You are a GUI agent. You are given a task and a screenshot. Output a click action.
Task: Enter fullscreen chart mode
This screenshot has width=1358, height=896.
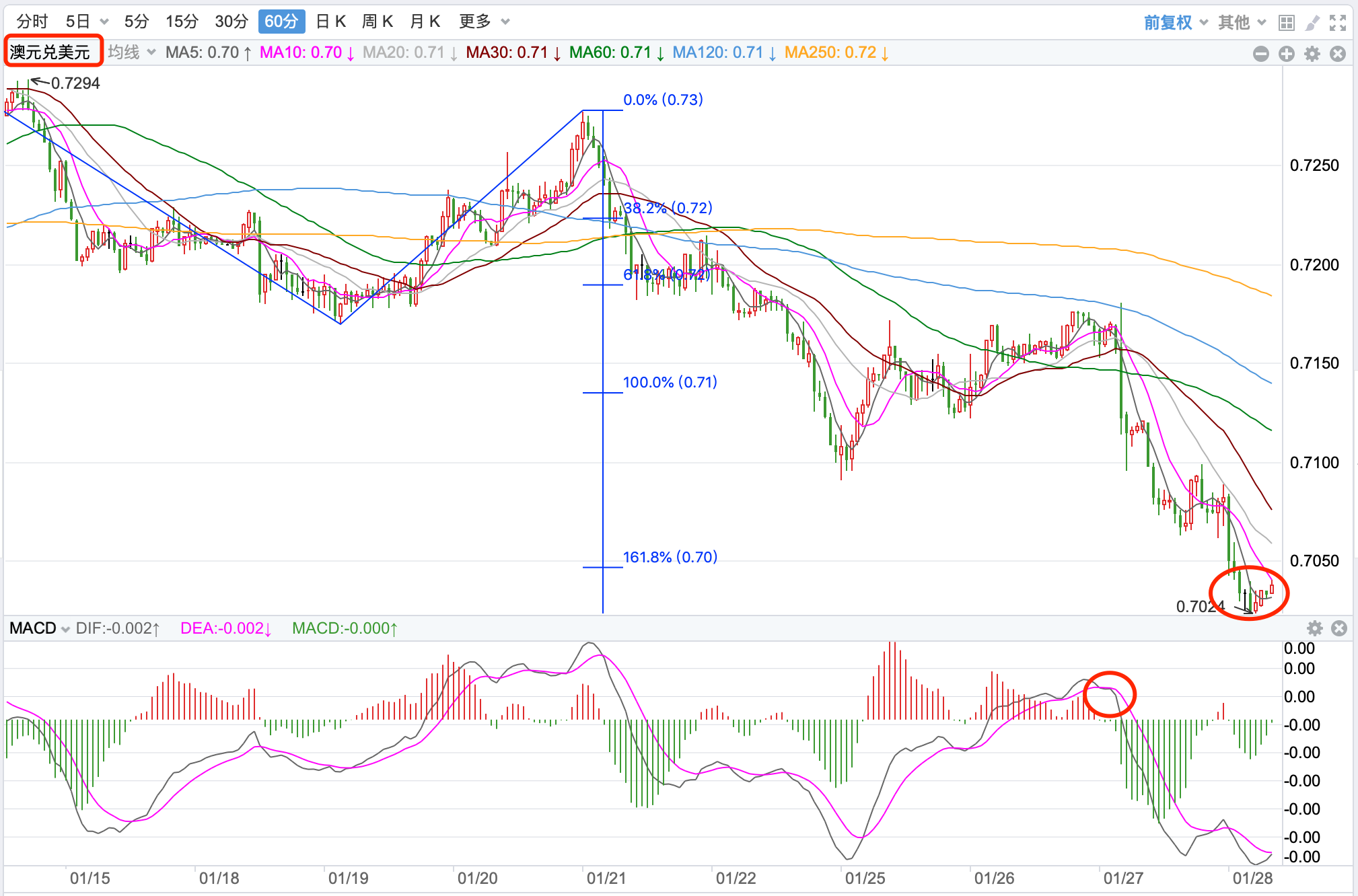pyautogui.click(x=1338, y=23)
